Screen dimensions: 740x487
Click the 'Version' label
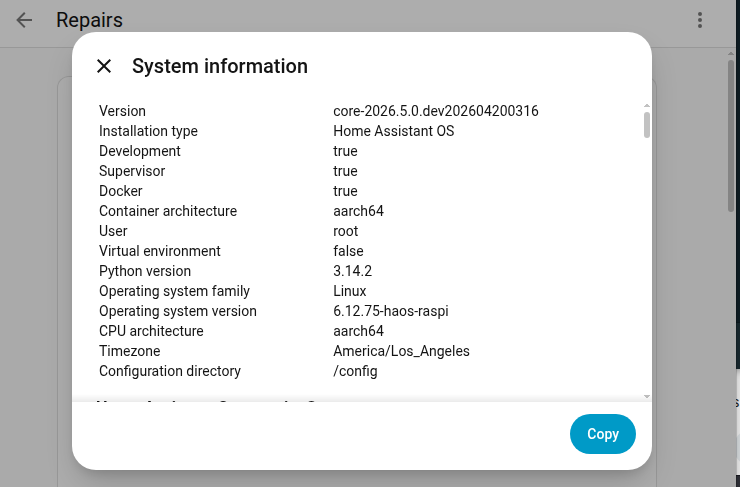point(122,111)
